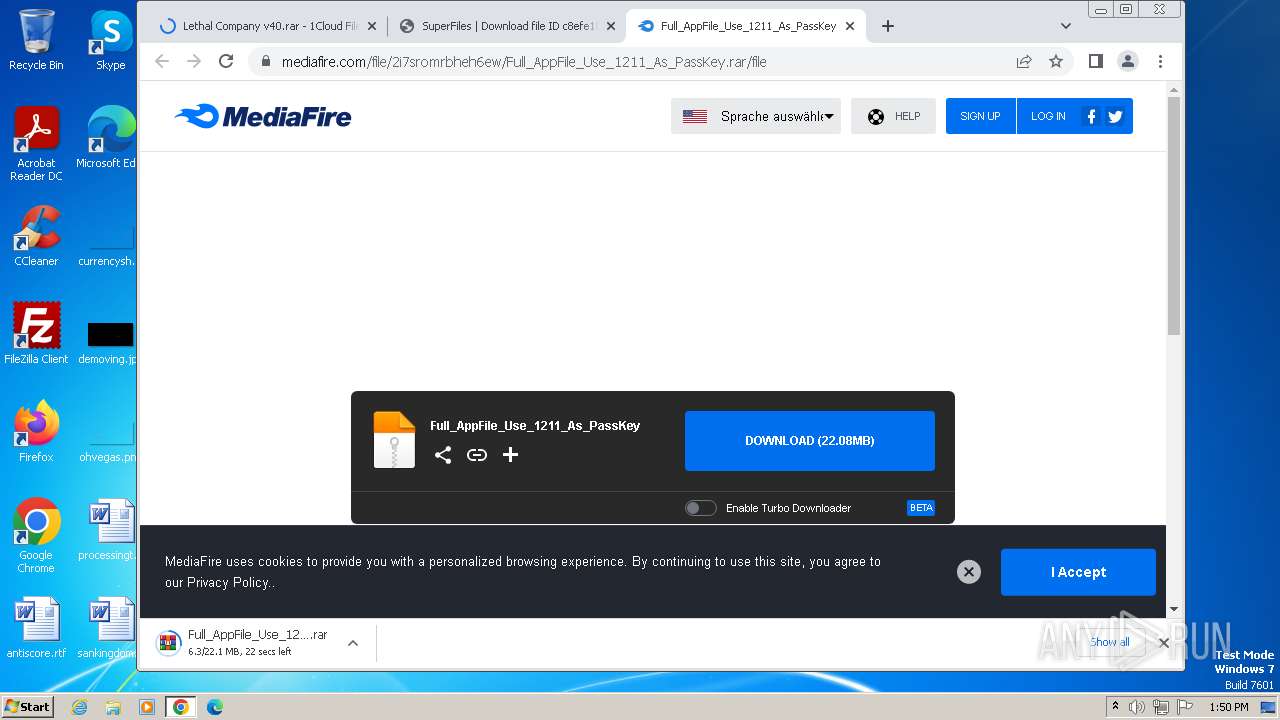This screenshot has width=1280, height=720.
Task: Click the browser back arrow
Action: coord(162,61)
